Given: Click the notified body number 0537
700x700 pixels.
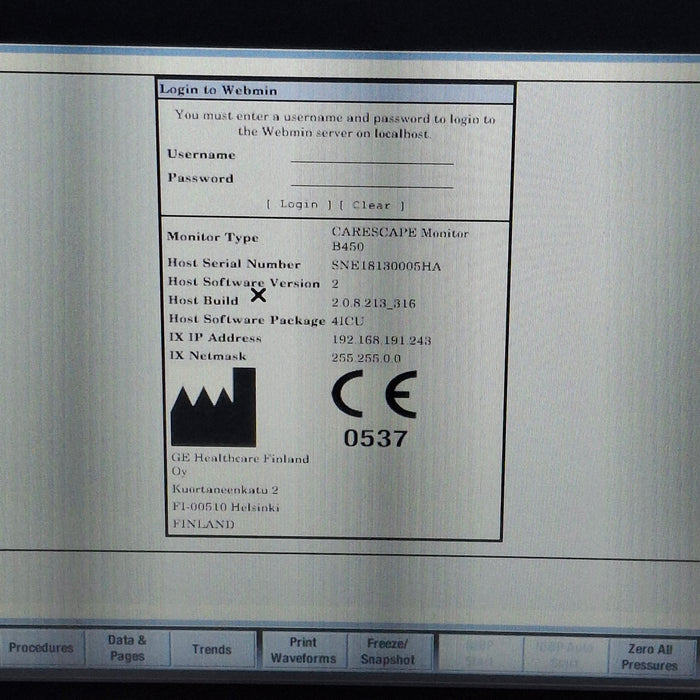Looking at the screenshot, I should tap(375, 438).
